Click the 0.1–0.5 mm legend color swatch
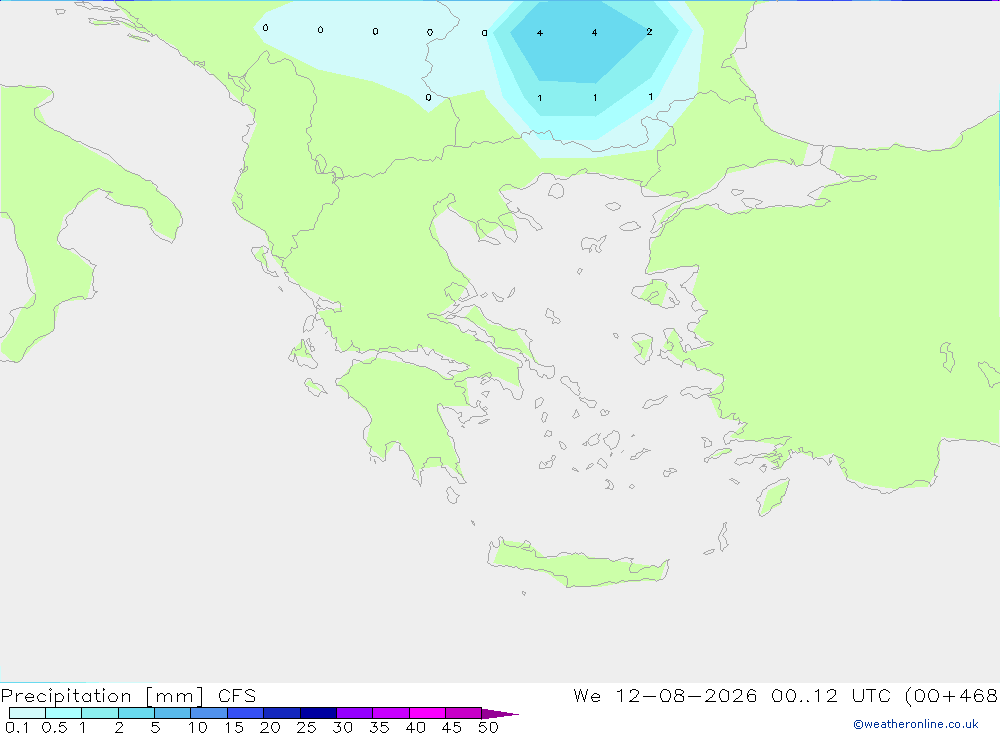 point(27,713)
